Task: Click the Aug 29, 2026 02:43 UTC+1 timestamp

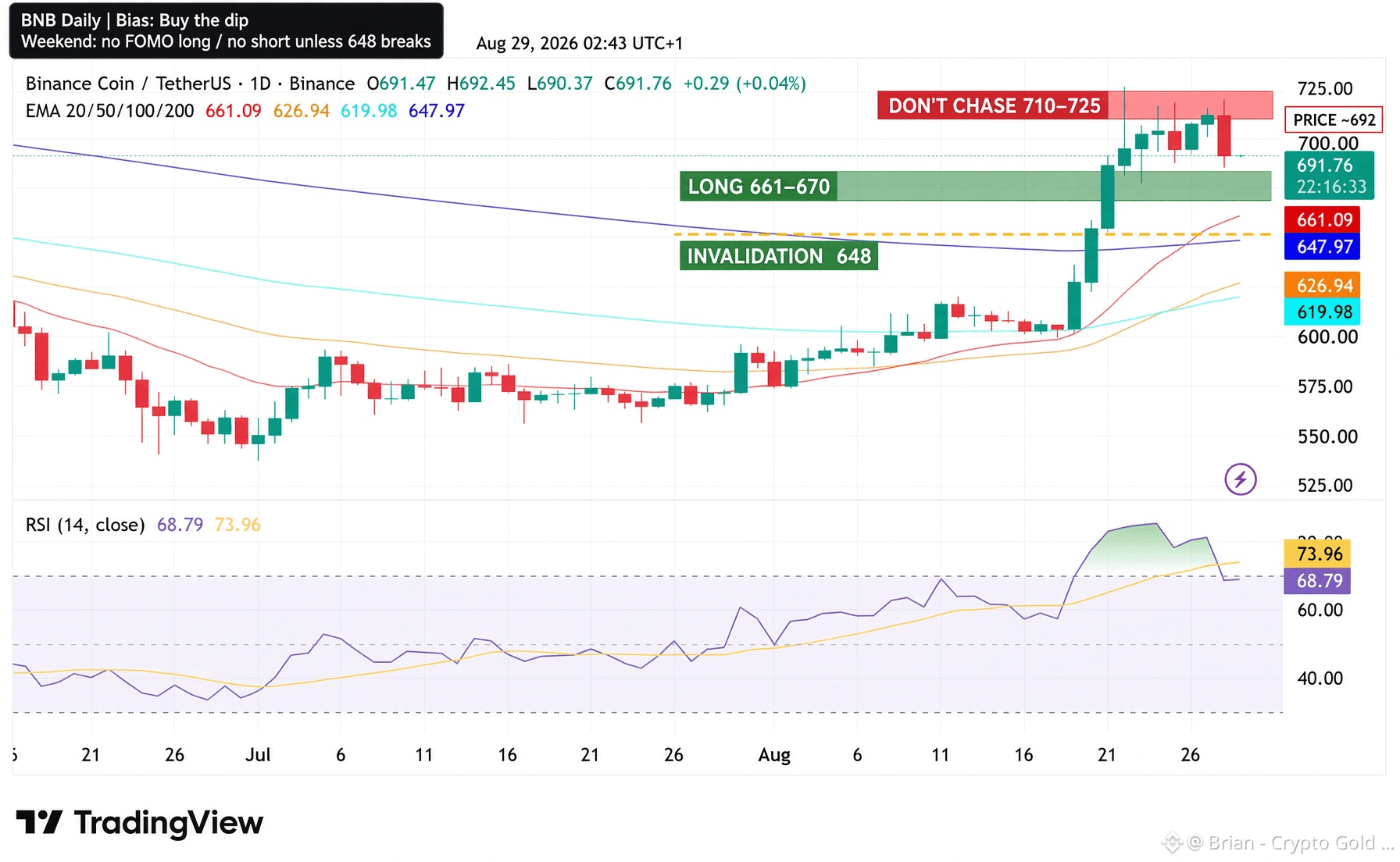Action: [x=580, y=43]
